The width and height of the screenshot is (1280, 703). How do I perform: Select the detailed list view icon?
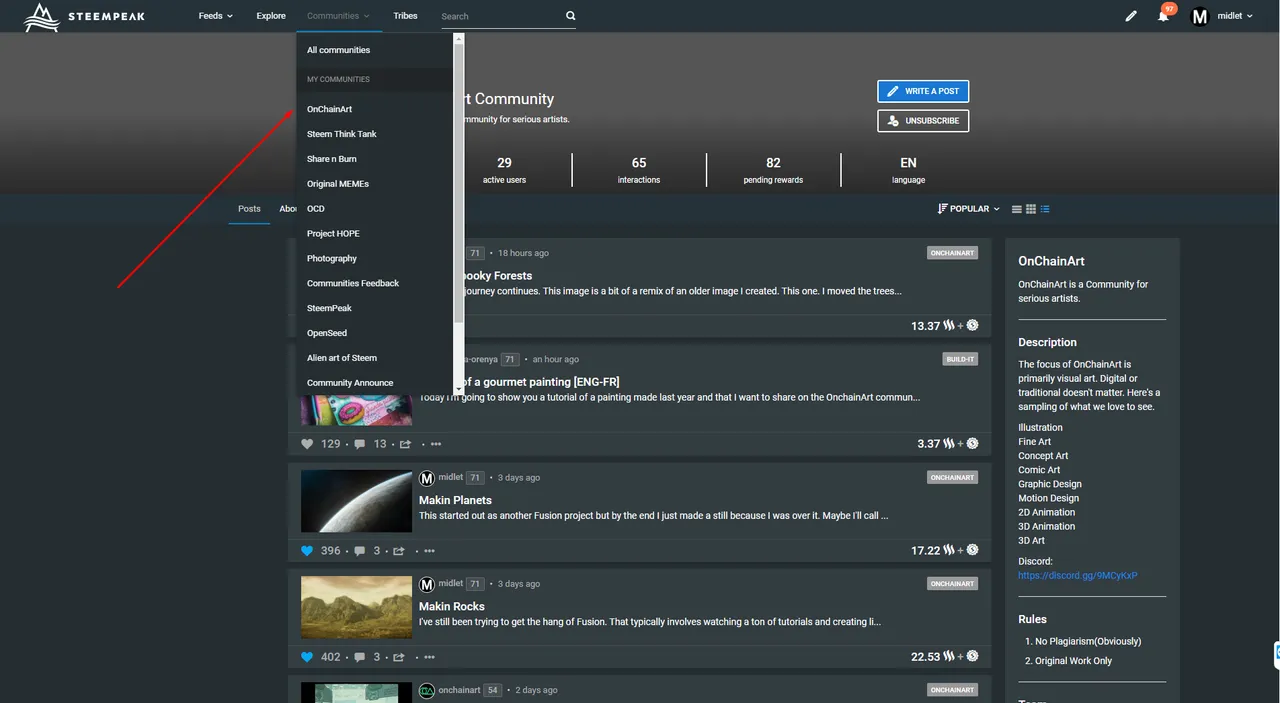click(x=1045, y=209)
